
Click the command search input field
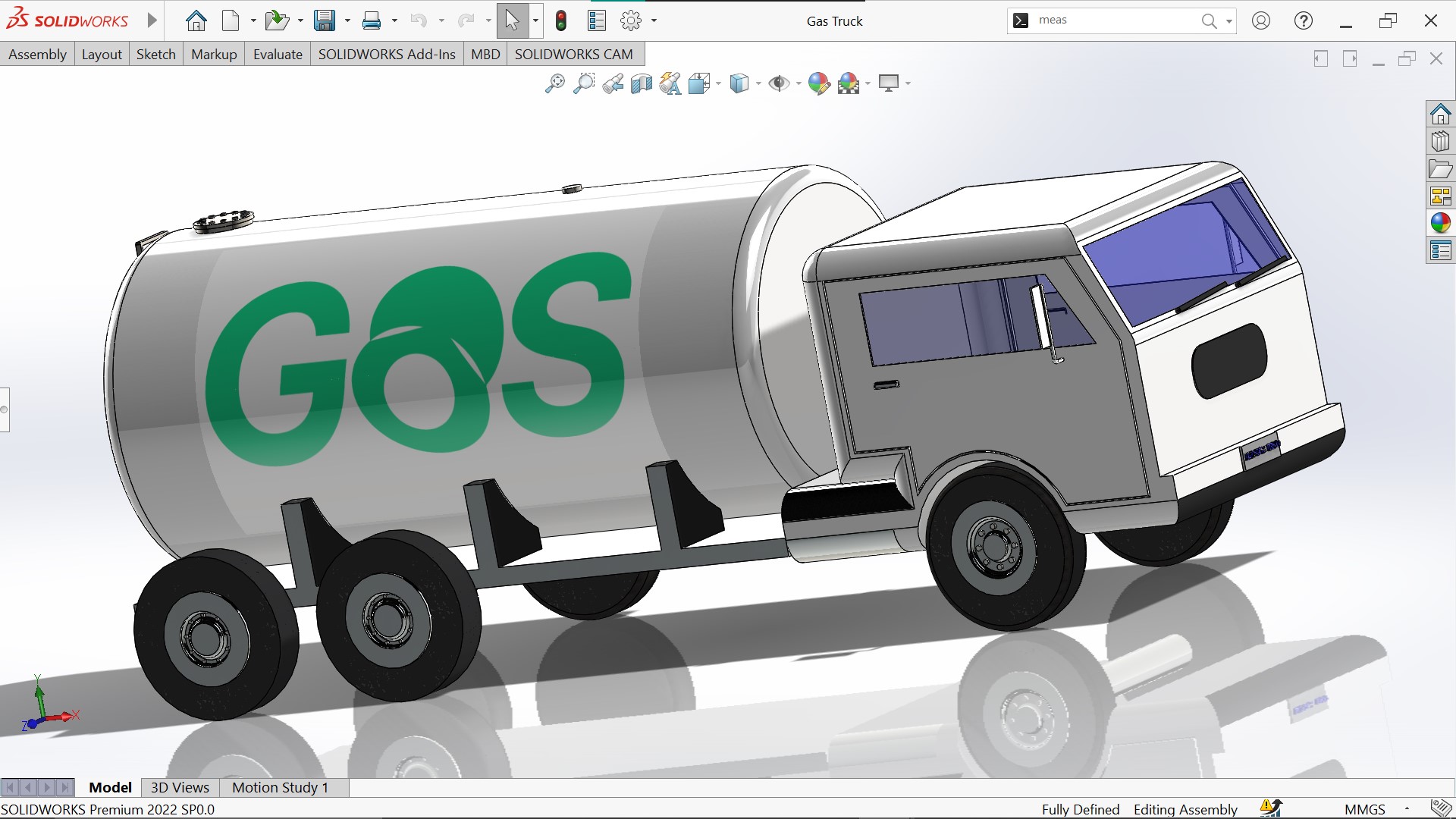(x=1115, y=20)
